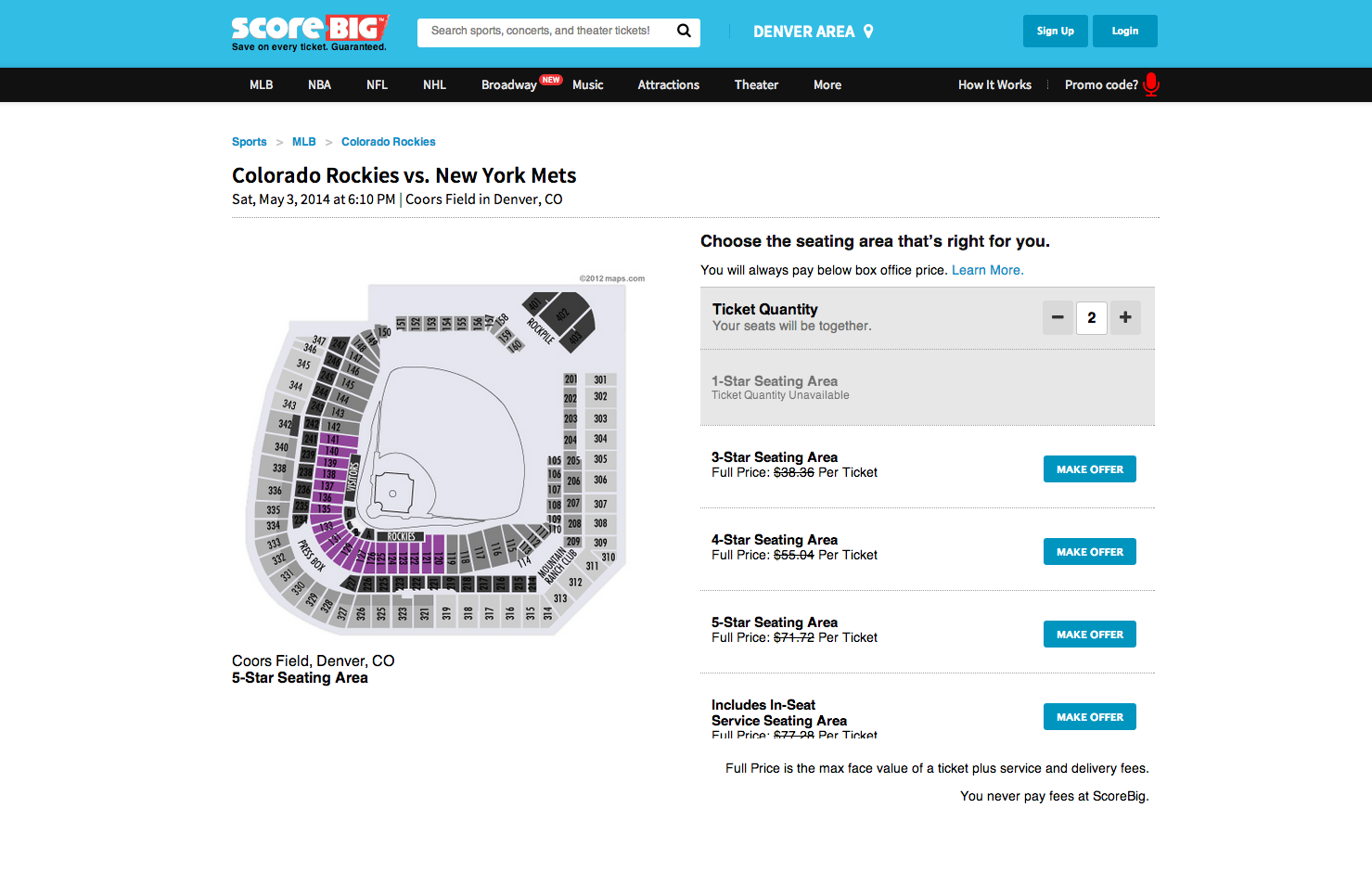Select the Theater navigation item
Viewport: 1372px width, 885px height.
click(756, 84)
